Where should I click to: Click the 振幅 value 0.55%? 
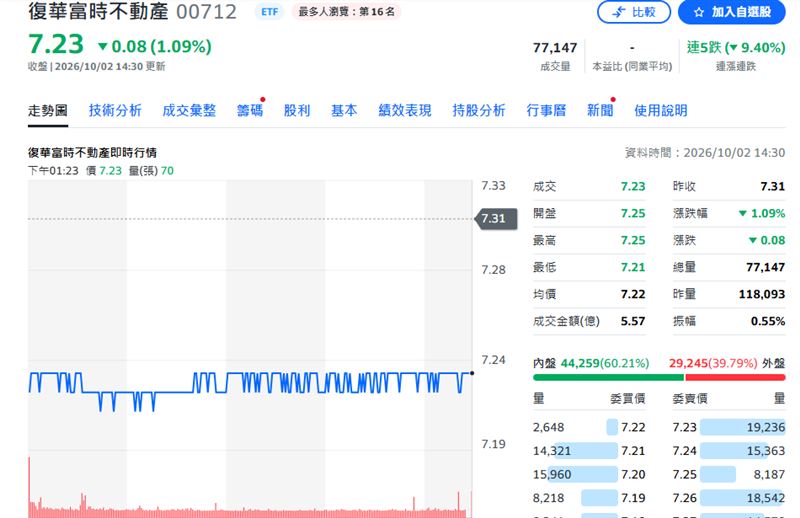click(x=768, y=322)
